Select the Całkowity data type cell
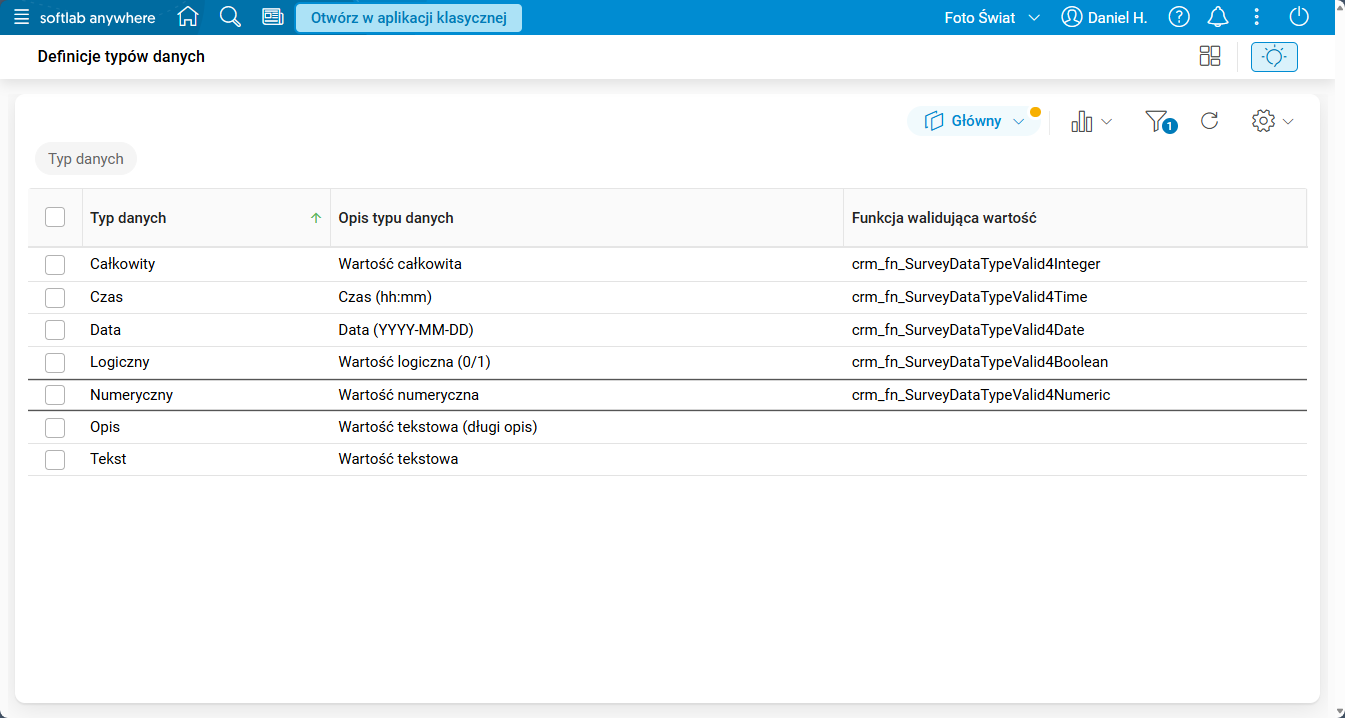Screen dimensions: 1345x718 click(206, 264)
